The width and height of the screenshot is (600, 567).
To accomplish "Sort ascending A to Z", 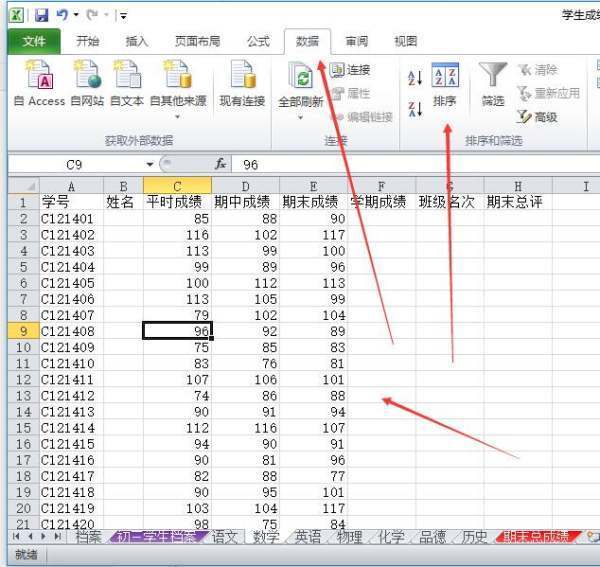I will coord(415,78).
